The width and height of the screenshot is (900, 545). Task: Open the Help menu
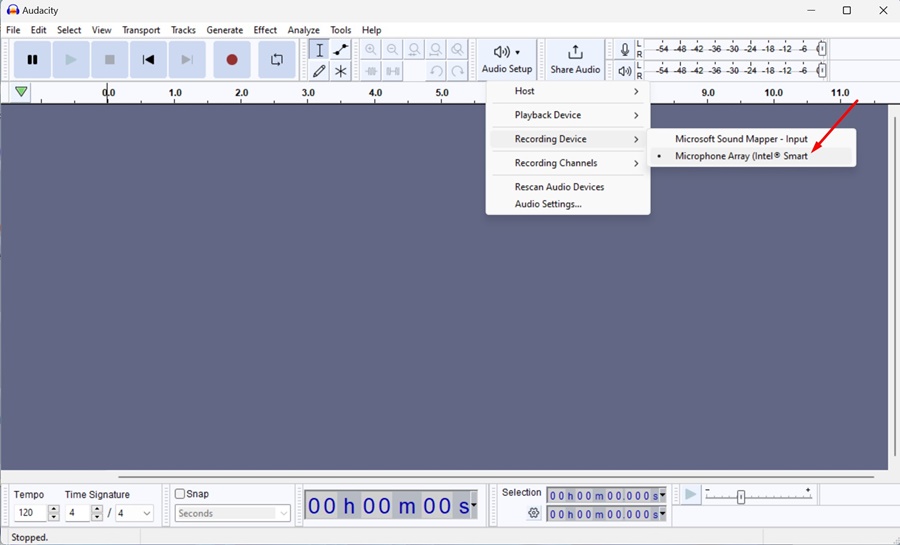[x=371, y=30]
